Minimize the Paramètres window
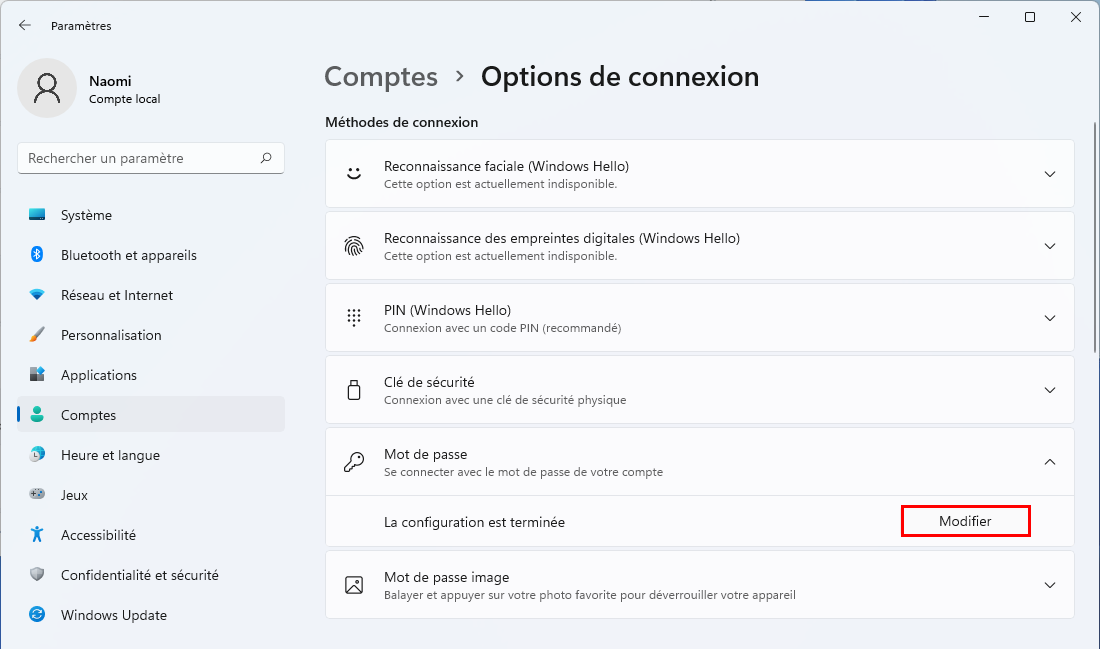This screenshot has width=1100, height=649. pyautogui.click(x=984, y=17)
